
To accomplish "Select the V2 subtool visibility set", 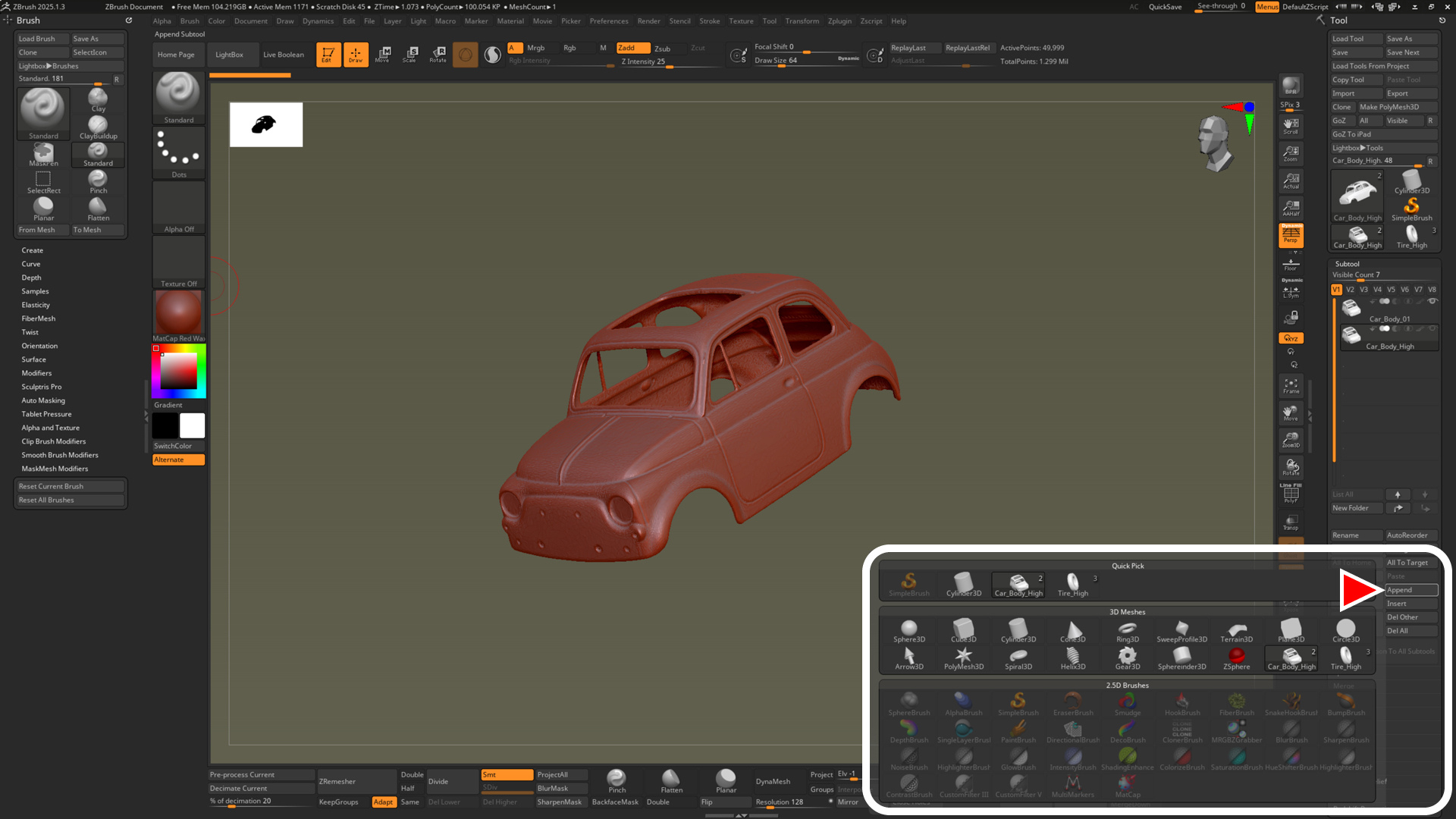I will click(1350, 290).
